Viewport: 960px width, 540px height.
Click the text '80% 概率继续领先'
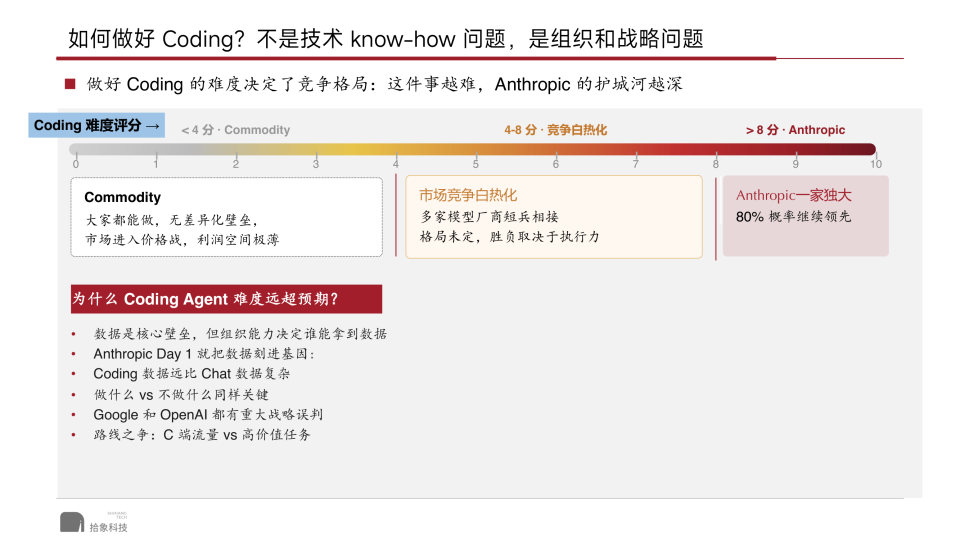[793, 217]
